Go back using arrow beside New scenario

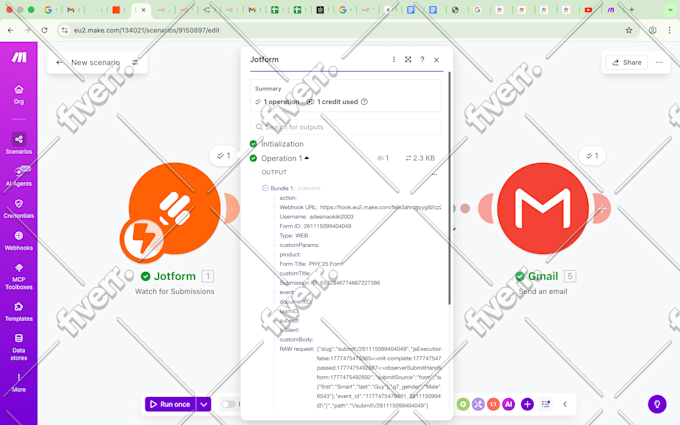pos(59,62)
